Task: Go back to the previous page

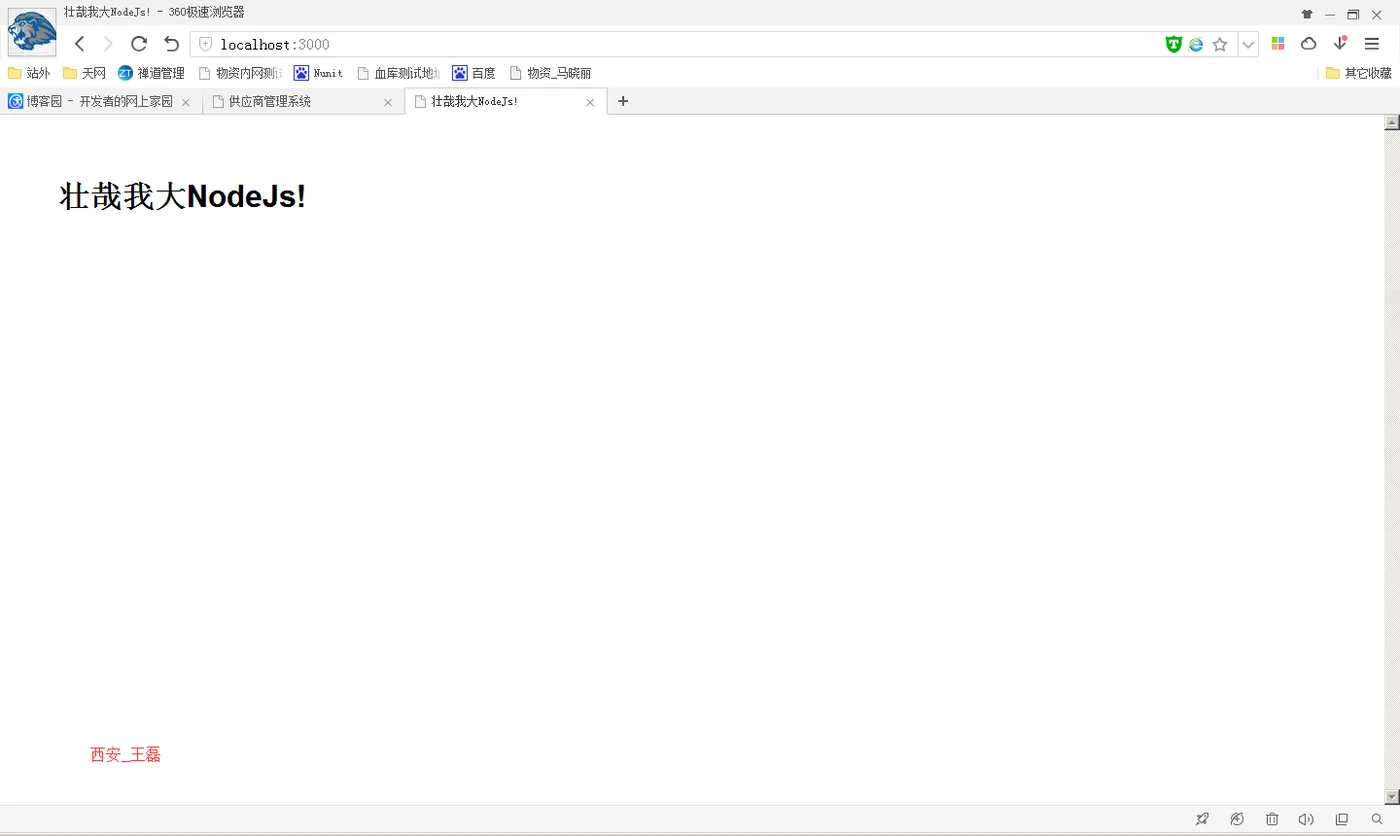Action: click(80, 44)
